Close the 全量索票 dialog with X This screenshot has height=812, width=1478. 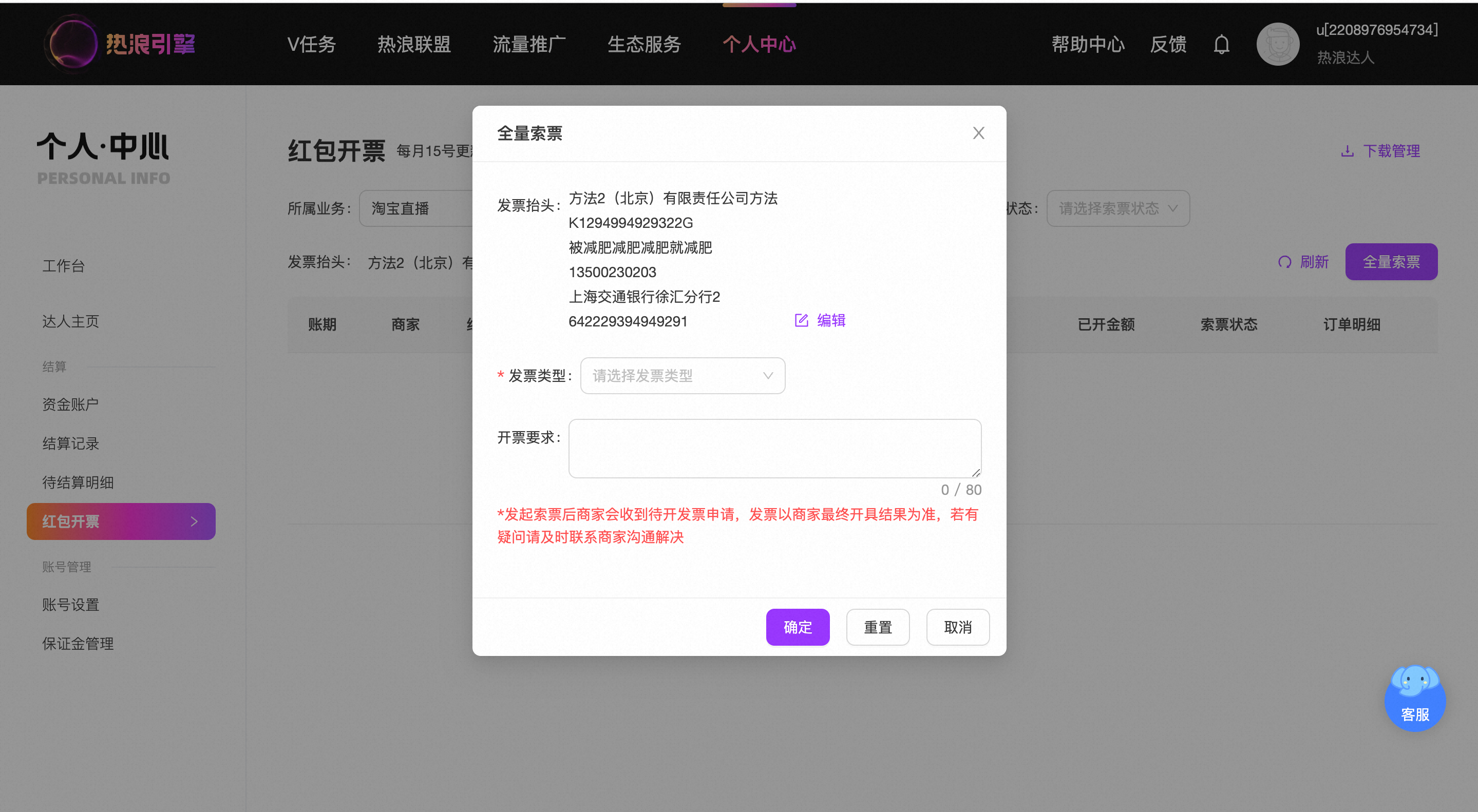(x=978, y=133)
